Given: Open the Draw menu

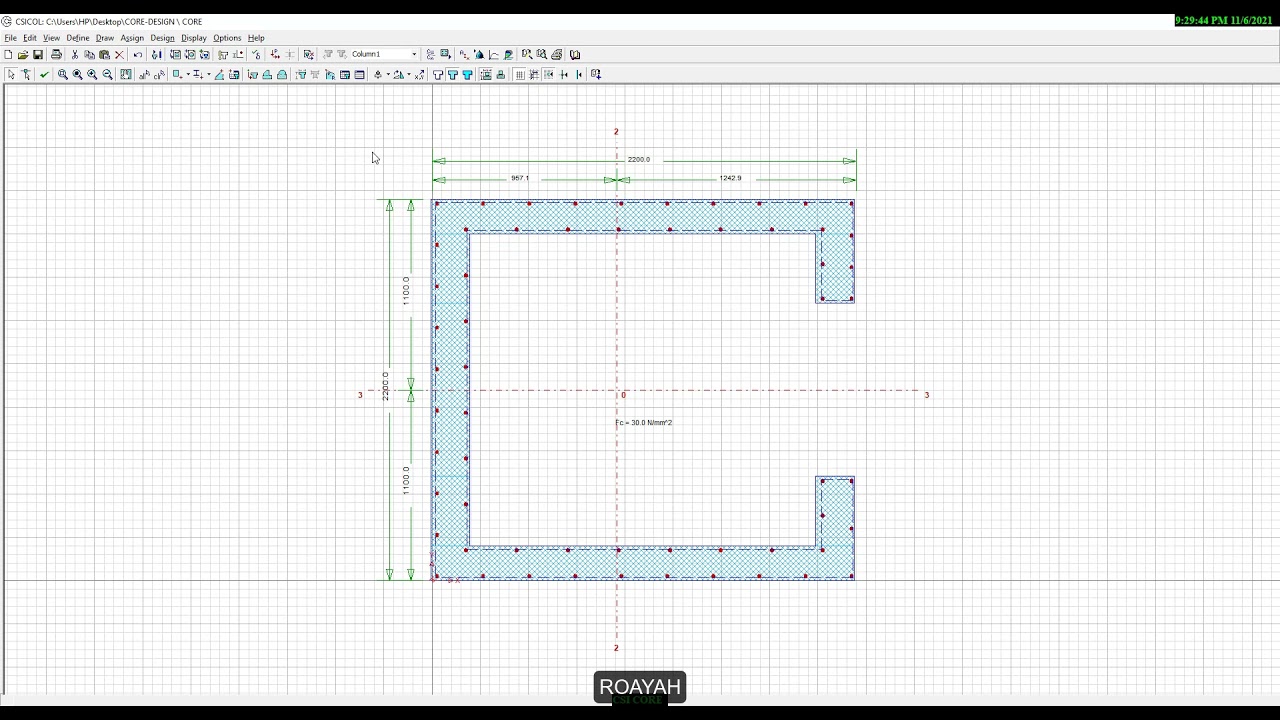Looking at the screenshot, I should [105, 38].
